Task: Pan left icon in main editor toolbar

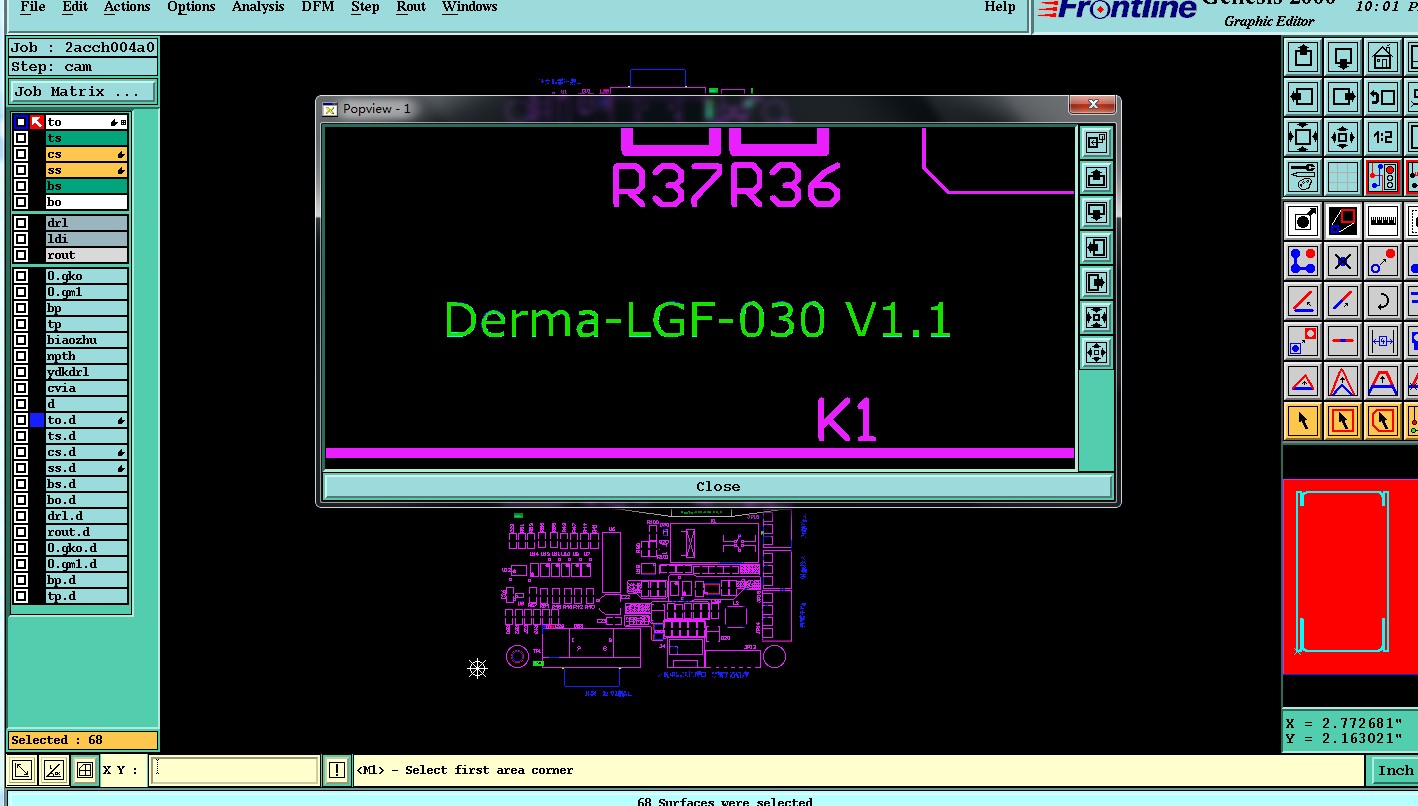Action: pos(1303,97)
